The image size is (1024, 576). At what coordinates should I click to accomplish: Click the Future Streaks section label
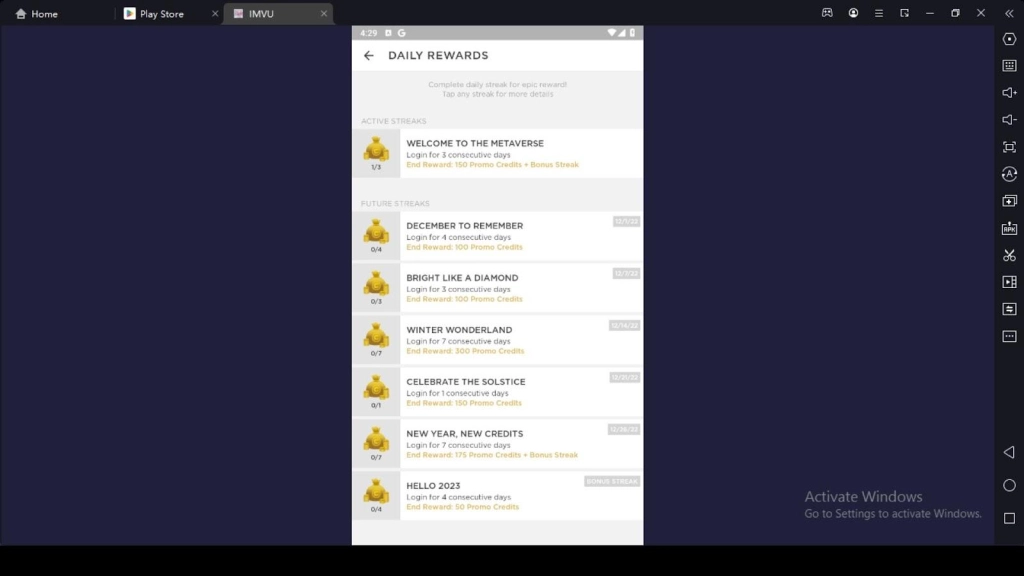tap(395, 204)
